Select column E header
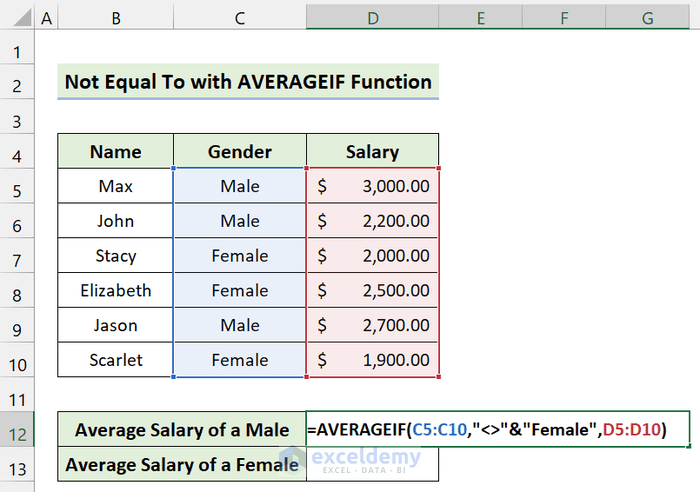 click(x=480, y=18)
